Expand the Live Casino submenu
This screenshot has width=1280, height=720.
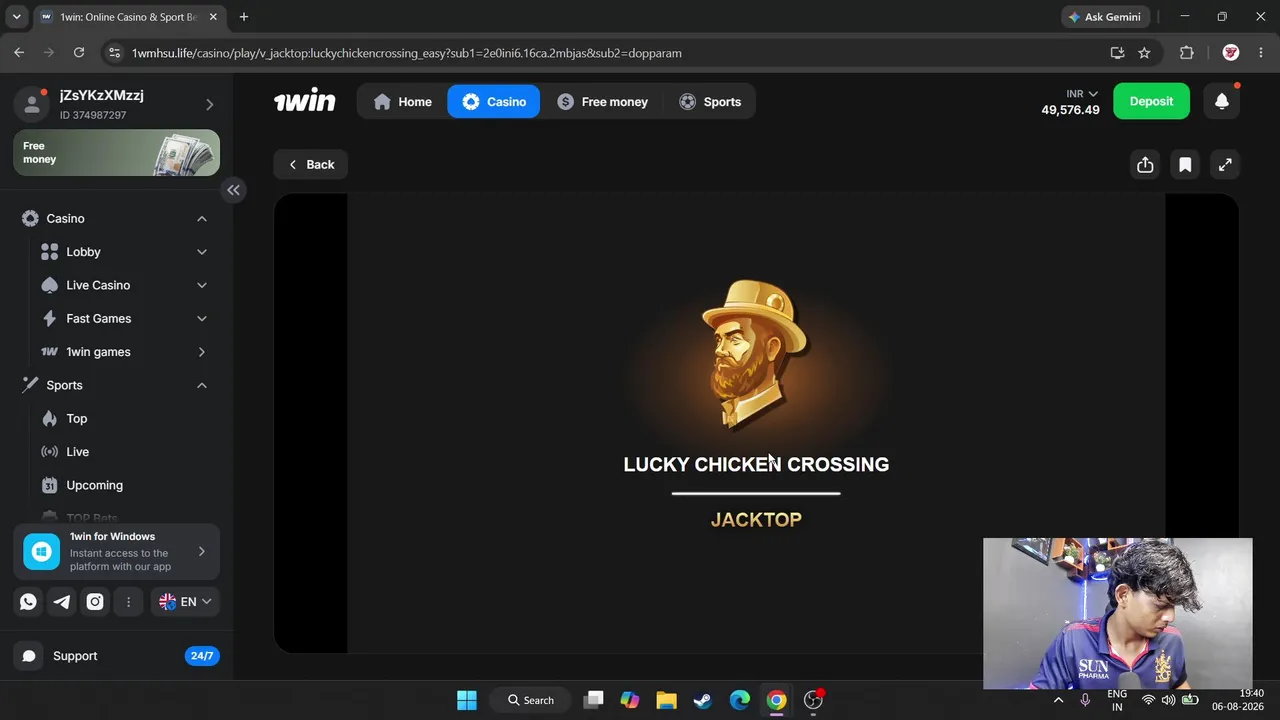(x=202, y=285)
